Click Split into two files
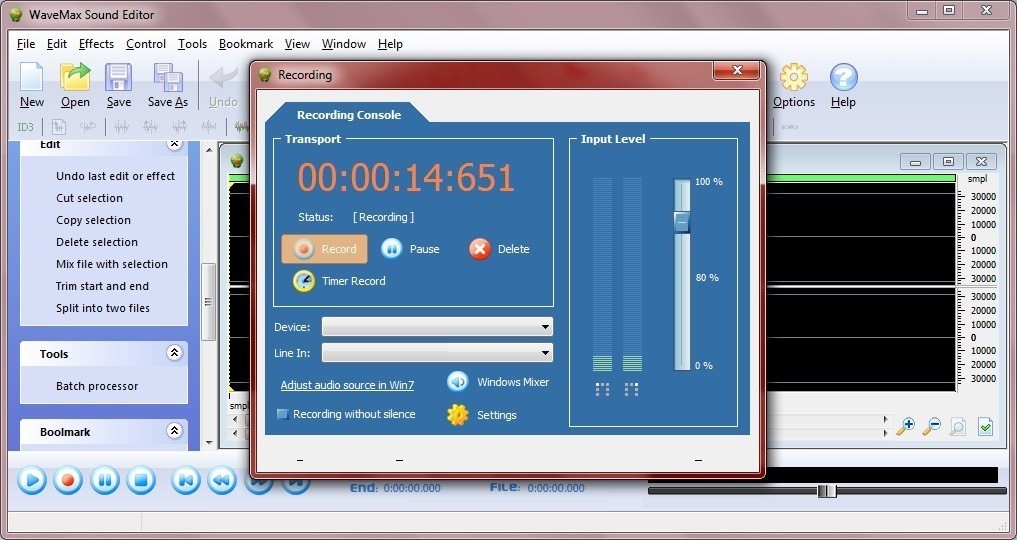This screenshot has width=1017, height=540. click(102, 309)
